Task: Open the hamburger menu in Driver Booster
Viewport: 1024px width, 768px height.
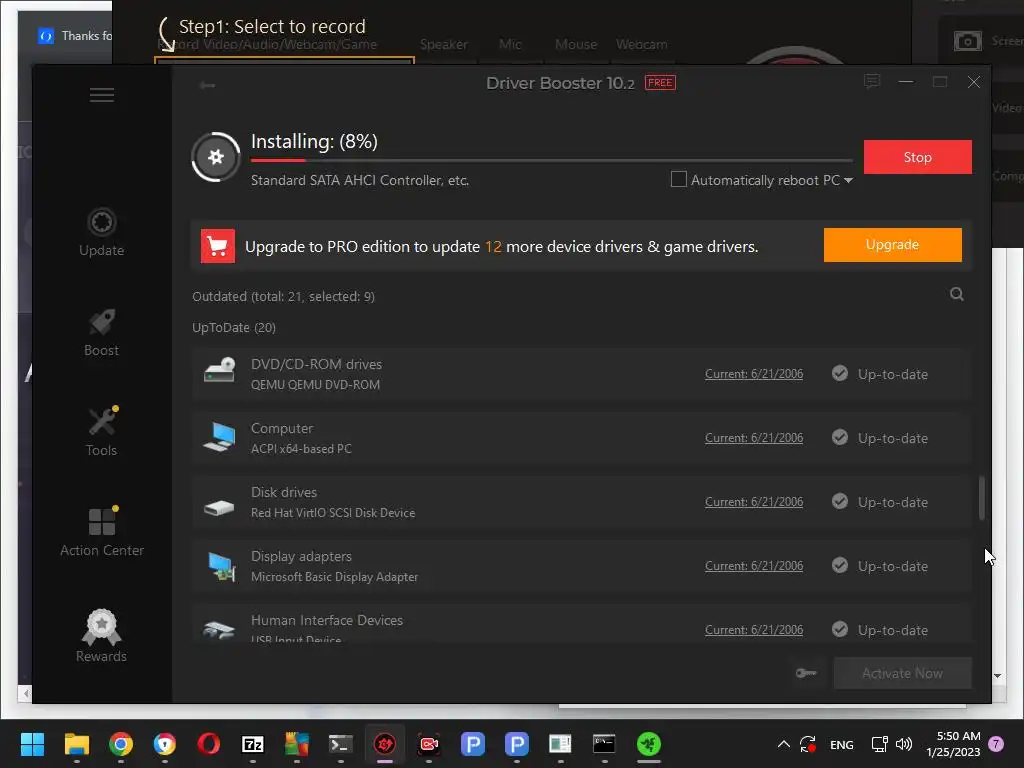Action: [102, 95]
